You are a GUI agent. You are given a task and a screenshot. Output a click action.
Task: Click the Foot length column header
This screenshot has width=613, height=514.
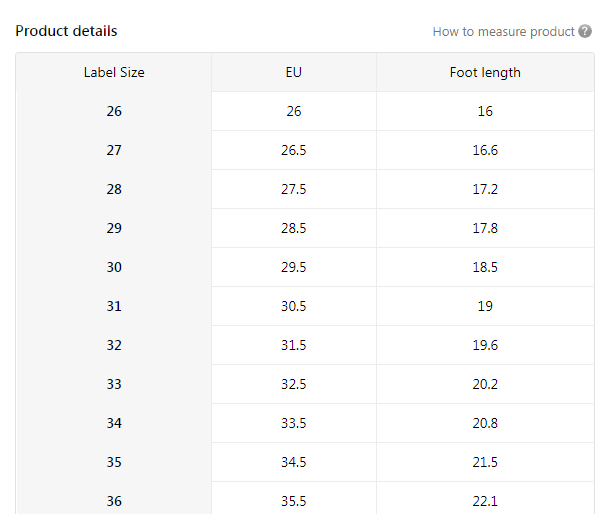[485, 73]
